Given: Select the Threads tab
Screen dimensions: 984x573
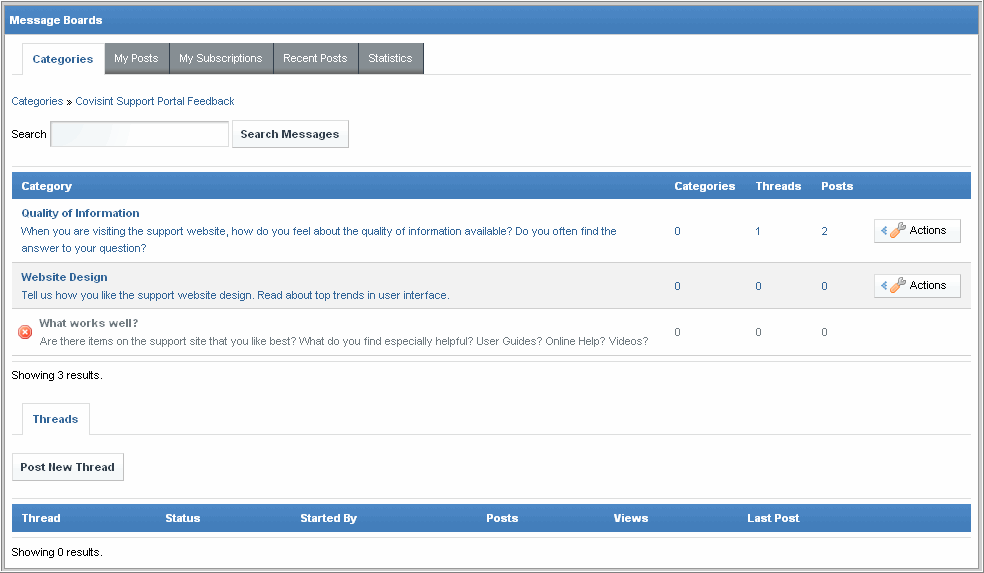Looking at the screenshot, I should point(55,420).
